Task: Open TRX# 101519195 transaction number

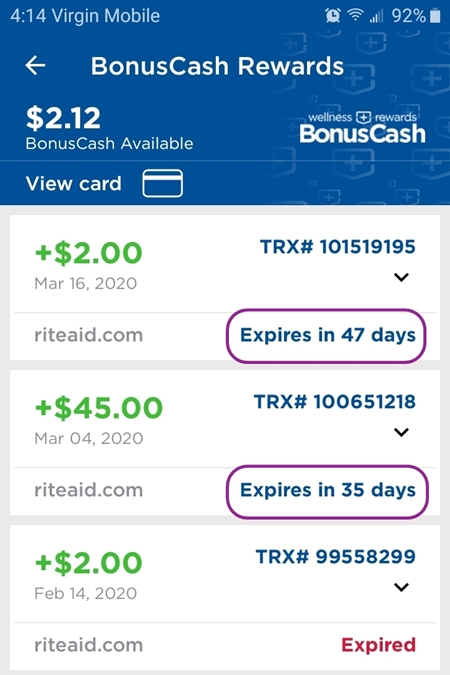Action: [338, 247]
